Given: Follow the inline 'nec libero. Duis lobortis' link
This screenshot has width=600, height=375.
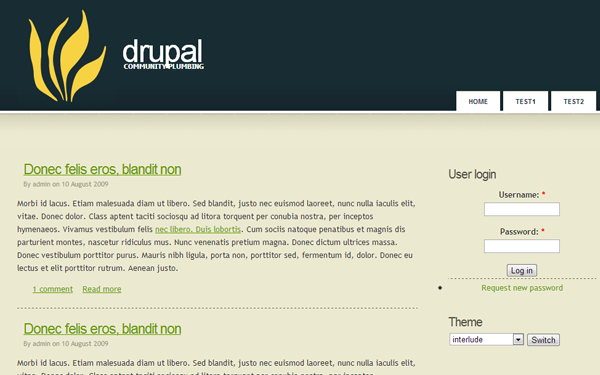Looking at the screenshot, I should 198,229.
